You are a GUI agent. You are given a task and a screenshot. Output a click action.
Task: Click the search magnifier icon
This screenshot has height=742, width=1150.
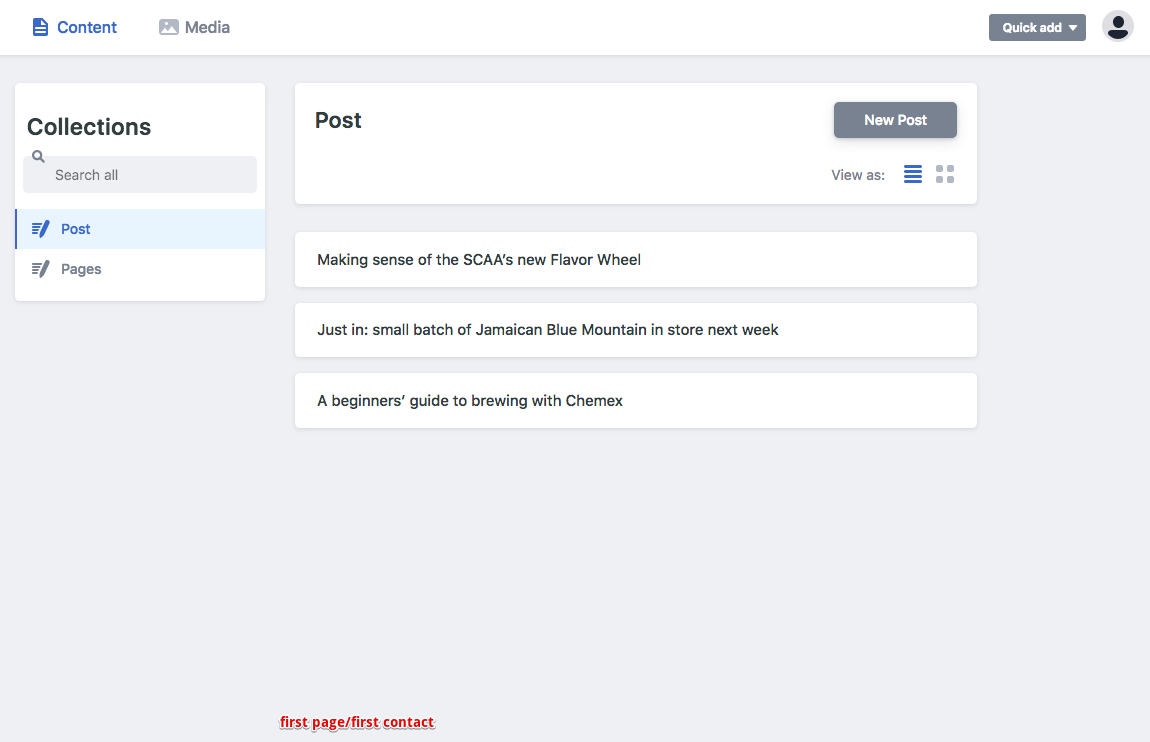point(38,156)
